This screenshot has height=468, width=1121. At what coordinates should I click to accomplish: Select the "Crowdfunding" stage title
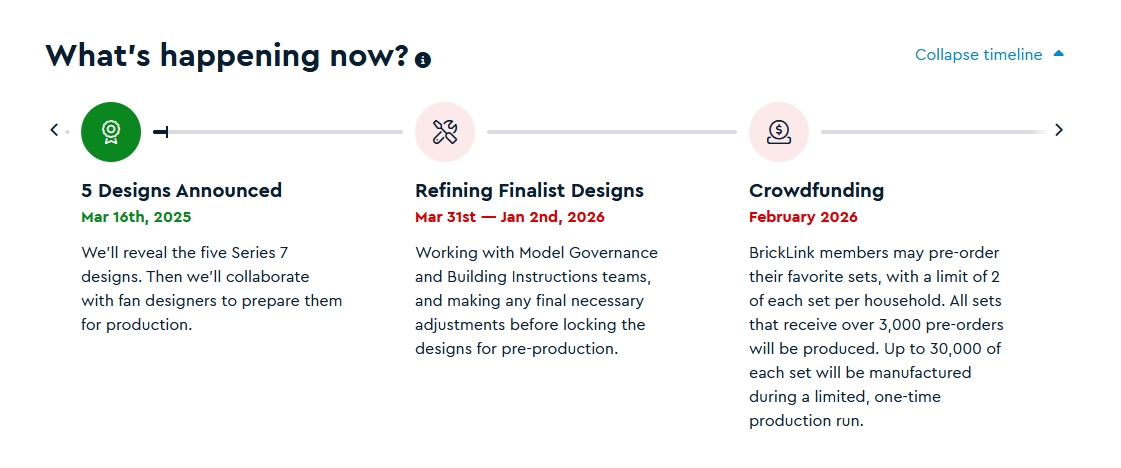click(x=816, y=190)
